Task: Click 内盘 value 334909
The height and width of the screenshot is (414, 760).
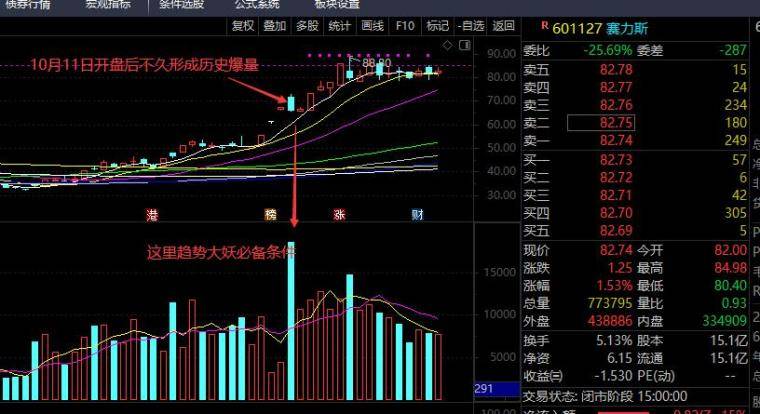Action: pos(725,321)
